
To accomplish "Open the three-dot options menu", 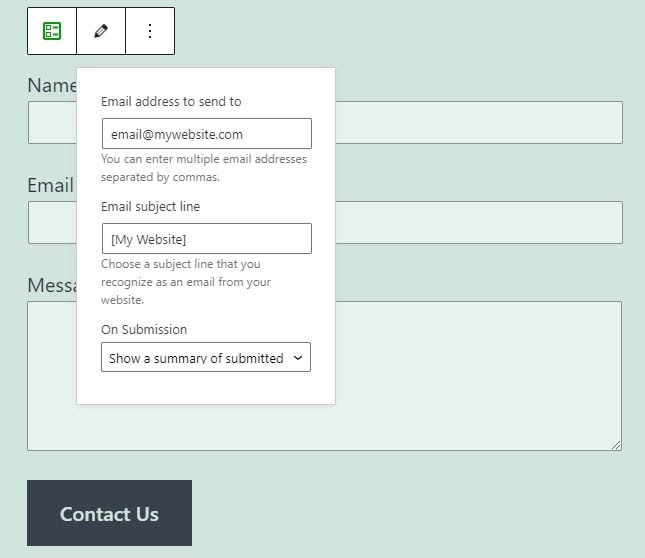I will point(150,31).
